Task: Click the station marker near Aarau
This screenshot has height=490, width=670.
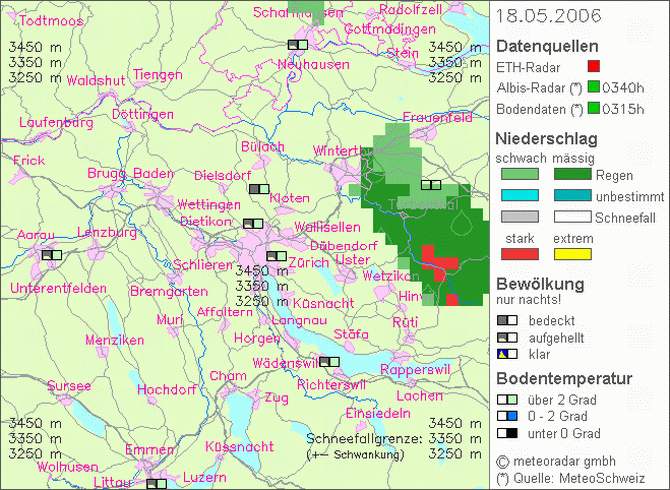Action: point(52,255)
